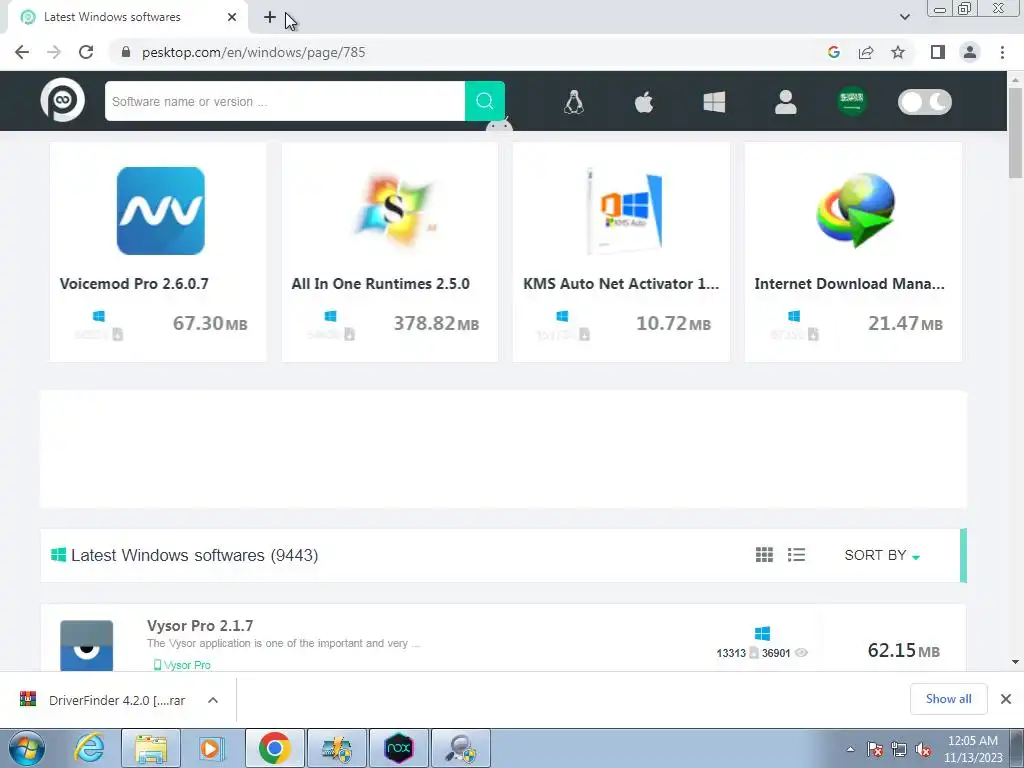Switch language via the green flag icon
Screen dimensions: 1024x768
(x=852, y=101)
